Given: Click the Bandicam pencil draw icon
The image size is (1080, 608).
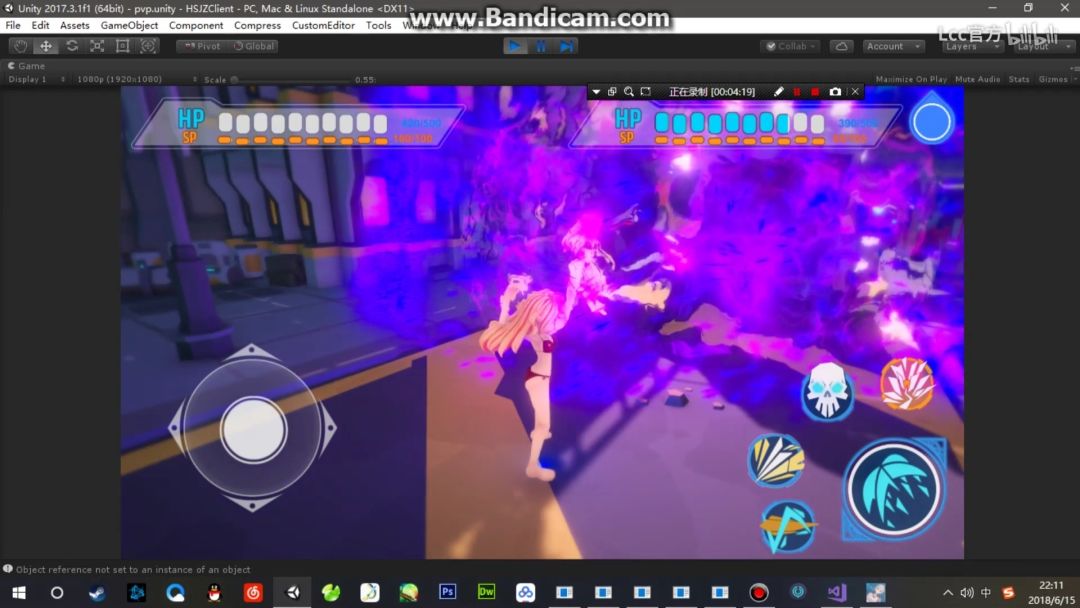Looking at the screenshot, I should tap(778, 92).
